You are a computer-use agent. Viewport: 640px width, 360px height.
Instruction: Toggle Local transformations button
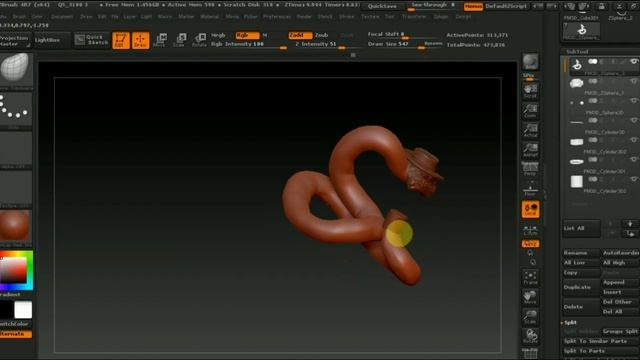click(x=531, y=209)
